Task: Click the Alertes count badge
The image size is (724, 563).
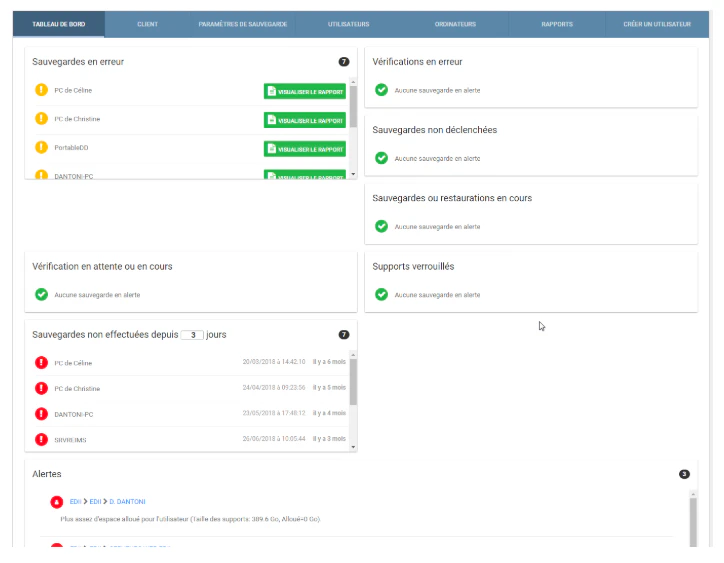Action: 684,474
